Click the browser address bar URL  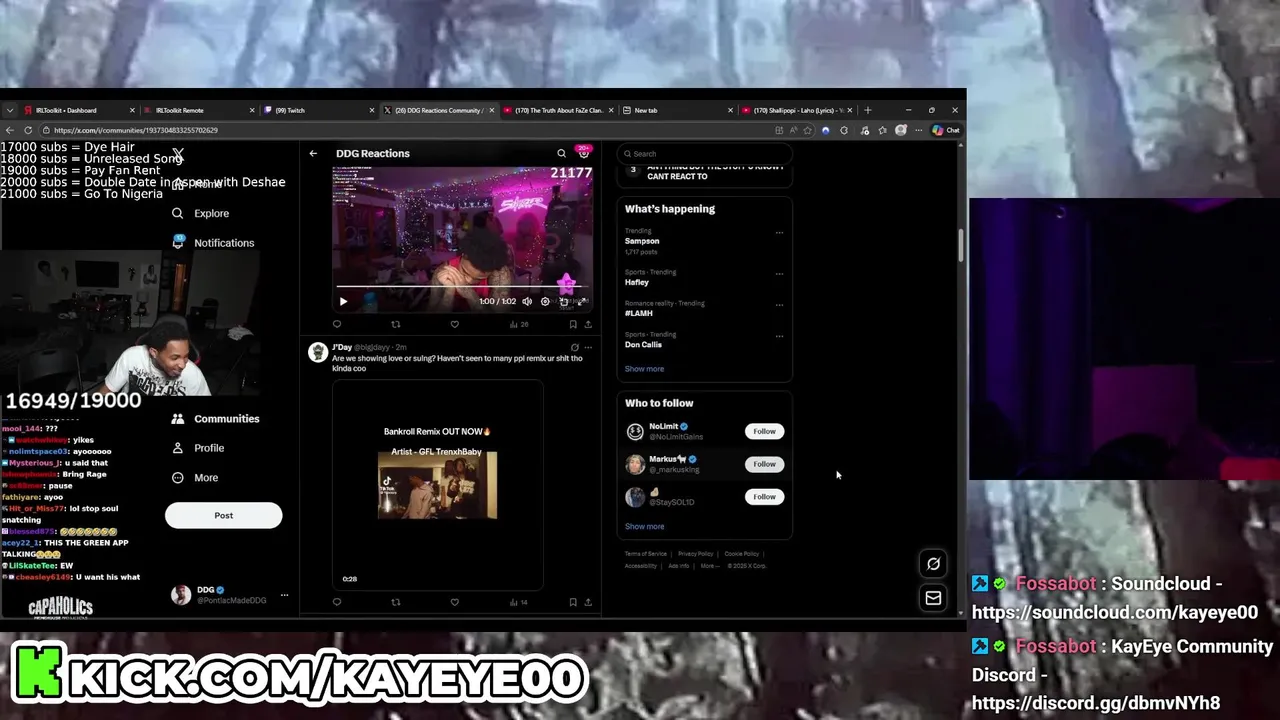(136, 130)
